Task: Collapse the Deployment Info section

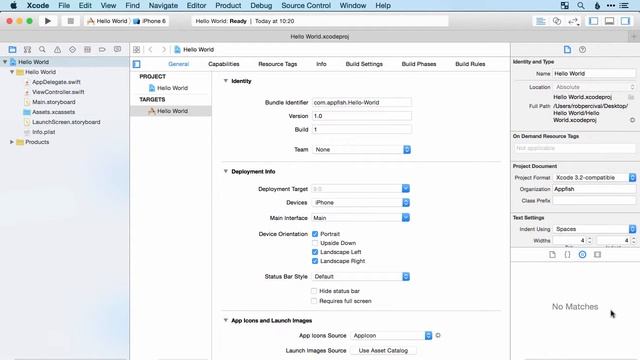Action: (x=226, y=171)
